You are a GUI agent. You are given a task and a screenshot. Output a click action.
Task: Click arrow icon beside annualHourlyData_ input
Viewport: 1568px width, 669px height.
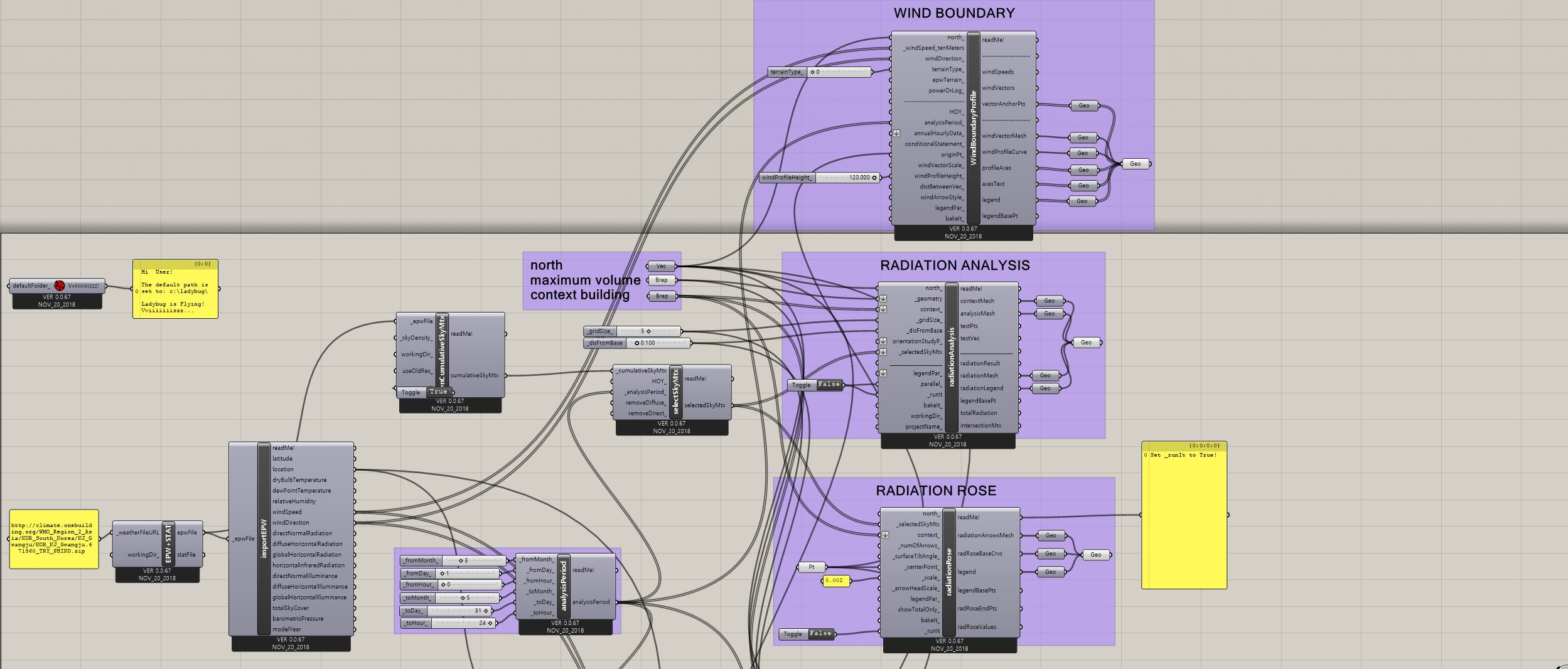pos(896,133)
